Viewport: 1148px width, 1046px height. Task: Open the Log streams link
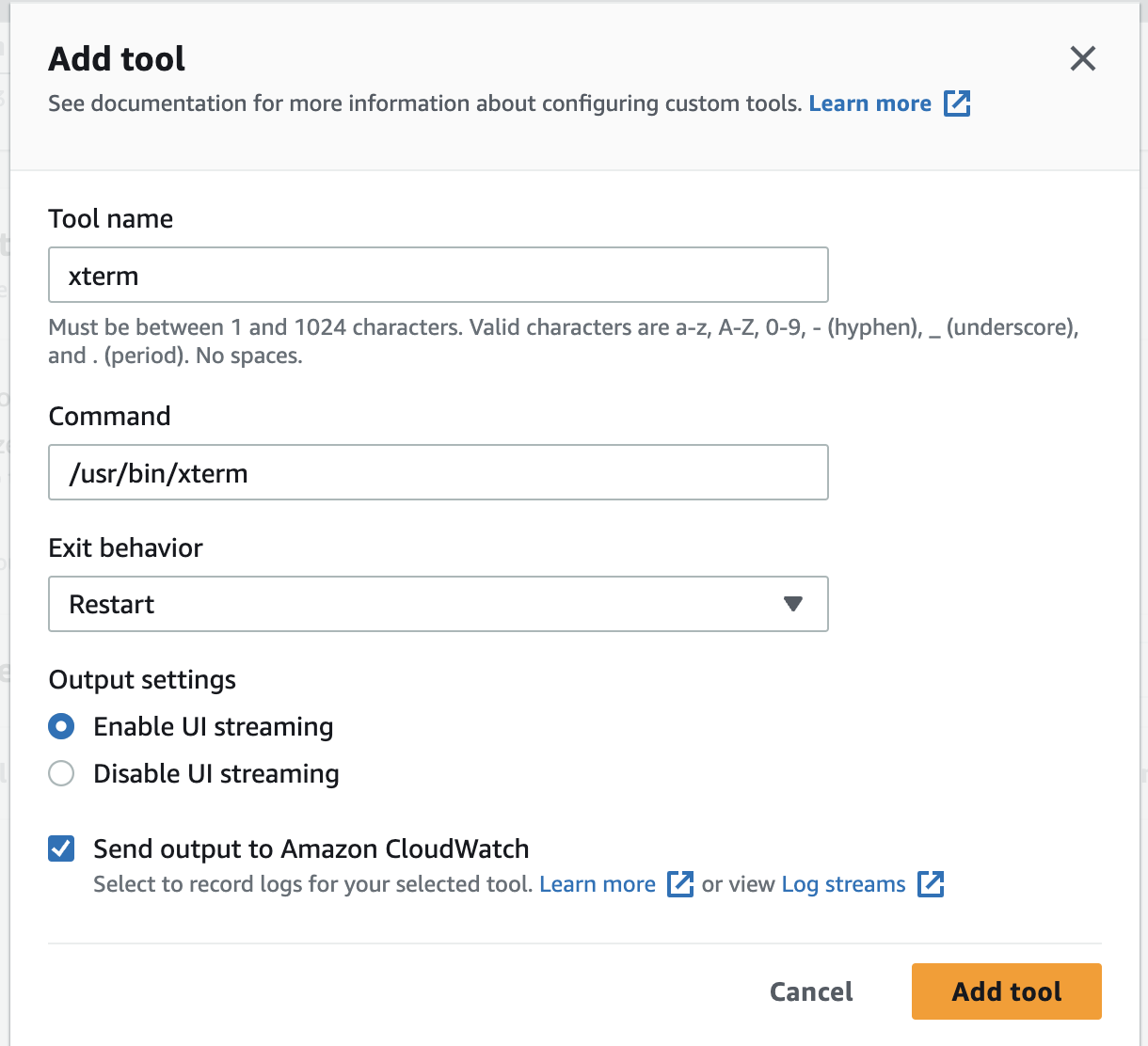pyautogui.click(x=843, y=884)
